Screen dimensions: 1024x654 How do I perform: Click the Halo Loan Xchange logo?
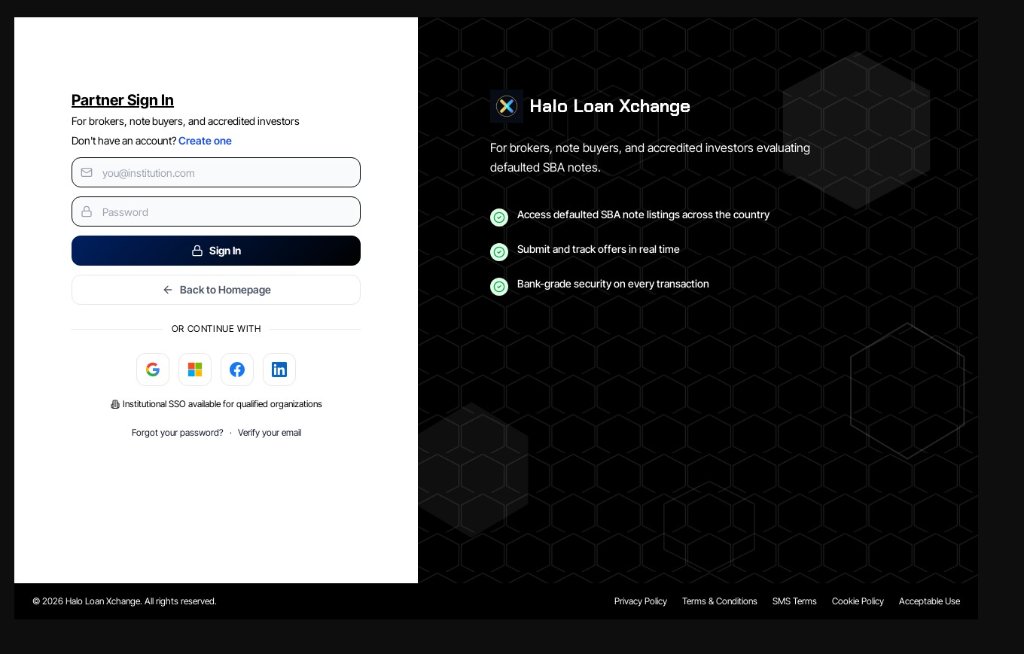point(506,106)
